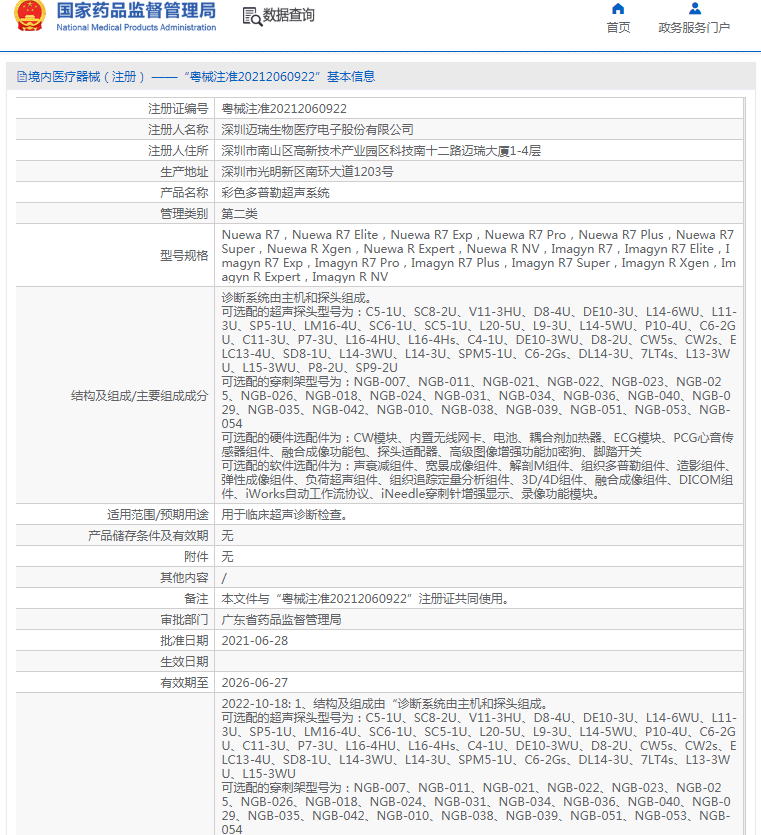Select registration number 粤械注准20212060922 value
The width and height of the screenshot is (761, 835).
284,109
